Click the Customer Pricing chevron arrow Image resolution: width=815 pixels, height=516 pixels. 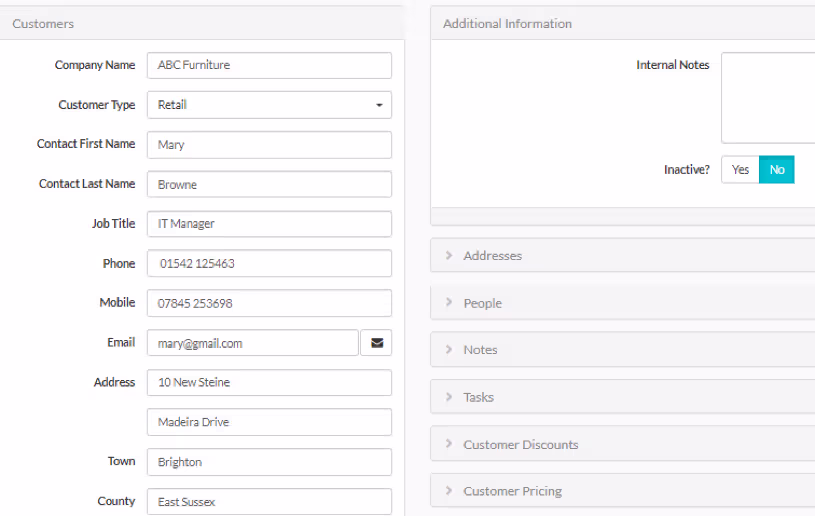click(x=449, y=490)
